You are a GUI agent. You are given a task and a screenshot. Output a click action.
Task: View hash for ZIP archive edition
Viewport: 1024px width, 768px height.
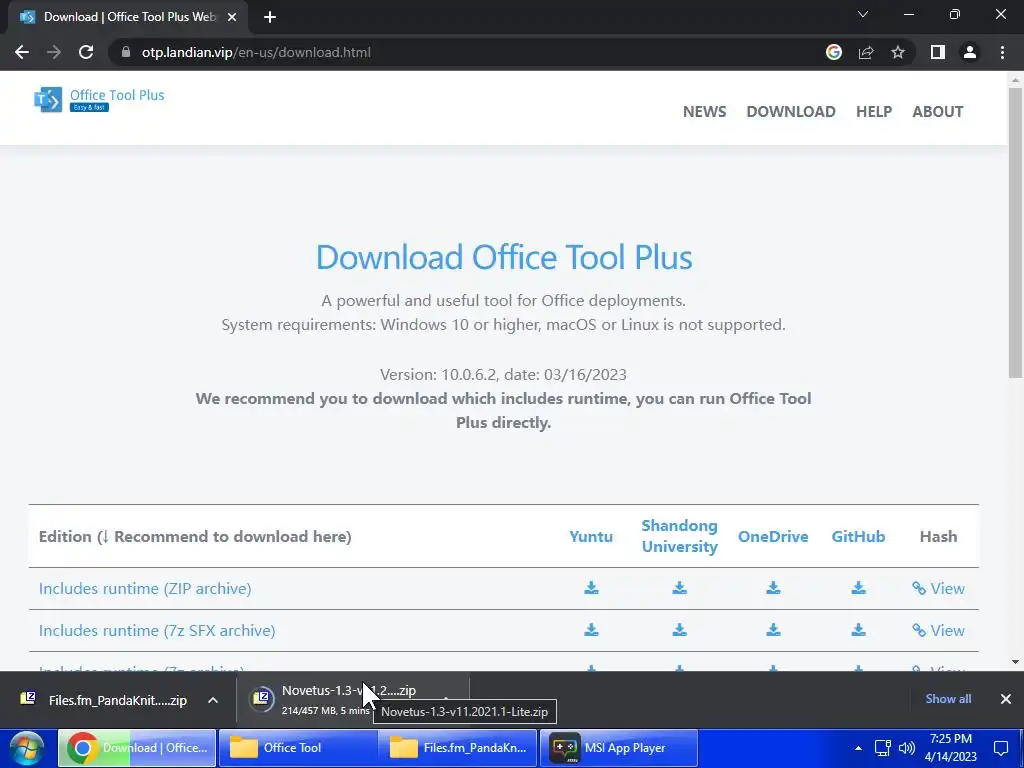tap(938, 588)
